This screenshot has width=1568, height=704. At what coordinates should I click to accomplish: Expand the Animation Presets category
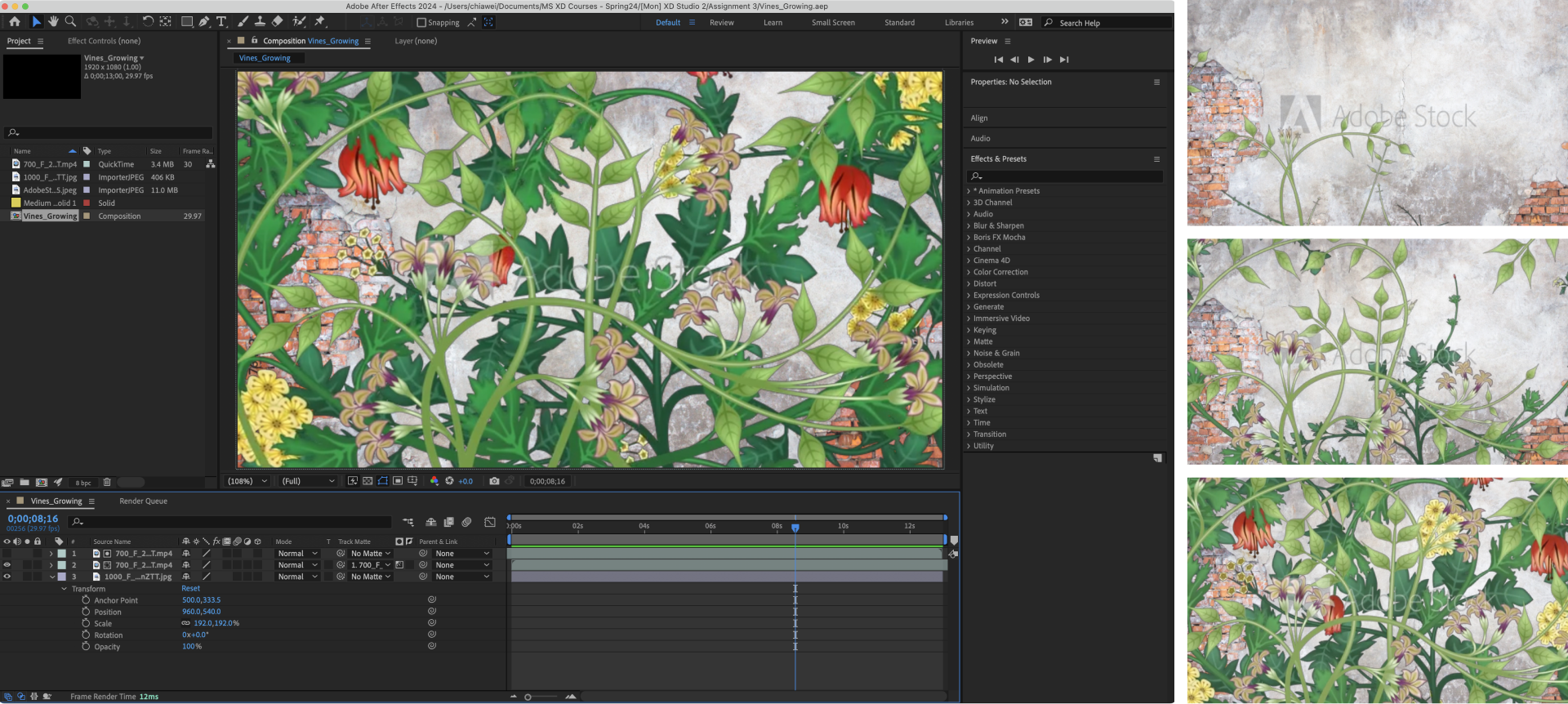pos(969,191)
